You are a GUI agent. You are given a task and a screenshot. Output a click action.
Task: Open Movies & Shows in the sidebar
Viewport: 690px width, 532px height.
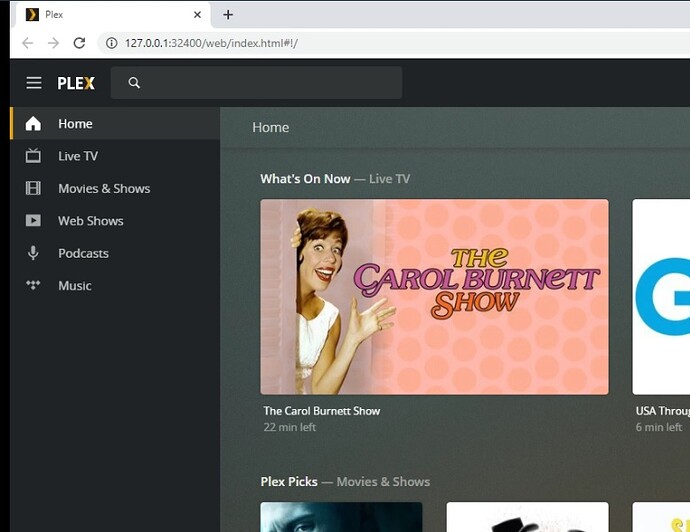point(115,188)
